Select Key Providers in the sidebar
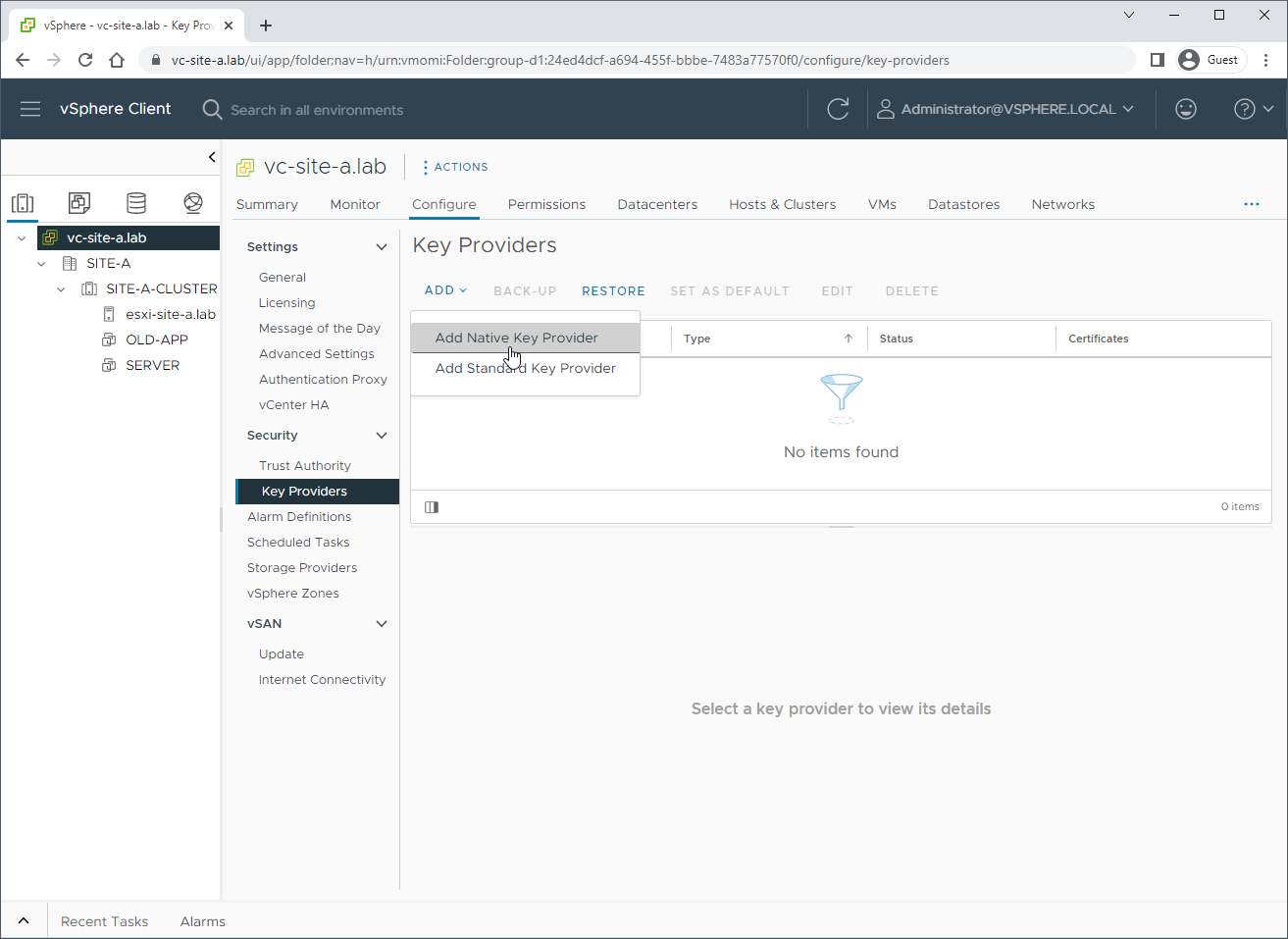This screenshot has width=1288, height=939. tap(317, 492)
